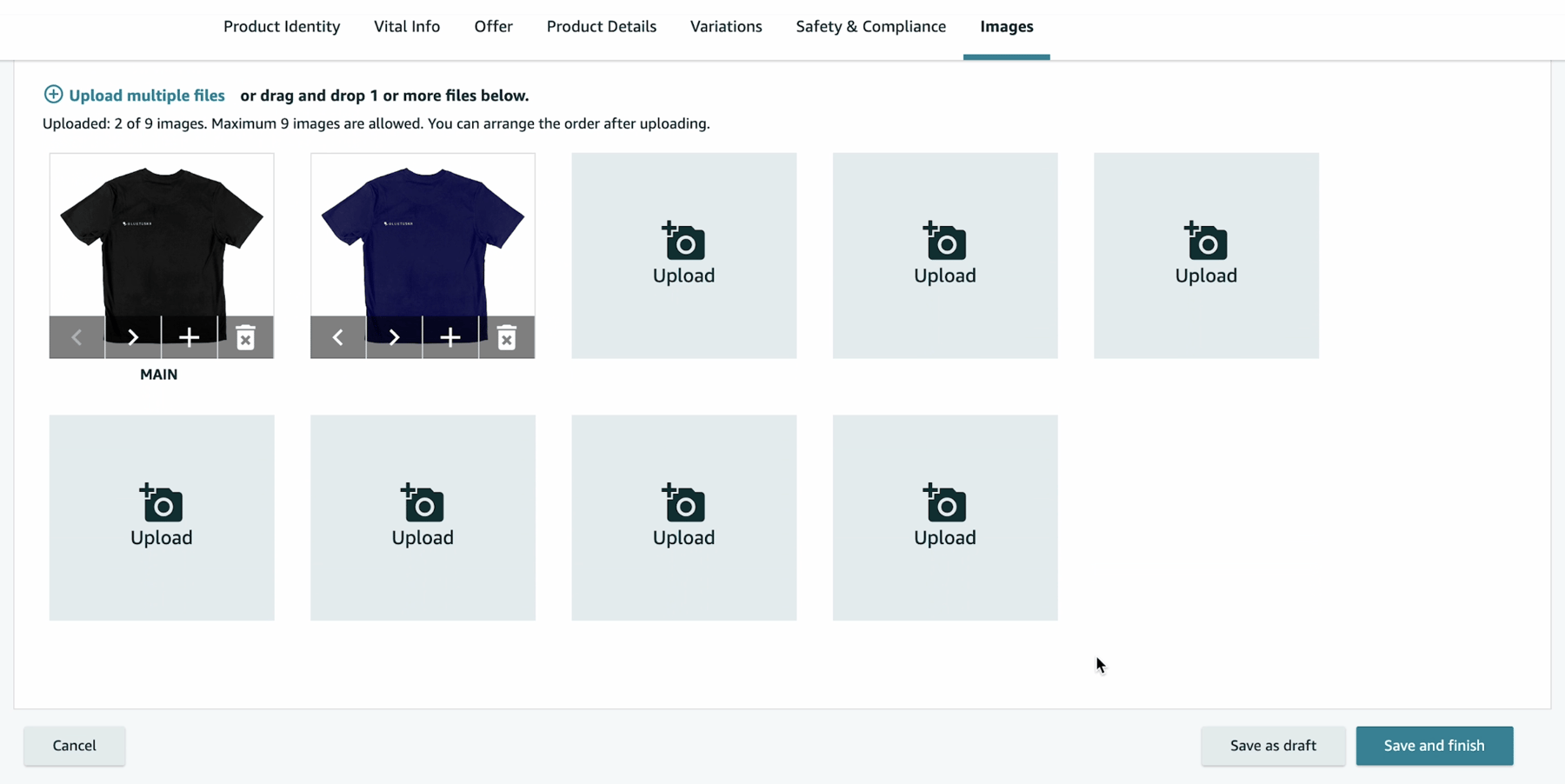This screenshot has width=1565, height=784.
Task: Switch to the Variations tab
Action: coord(725,26)
